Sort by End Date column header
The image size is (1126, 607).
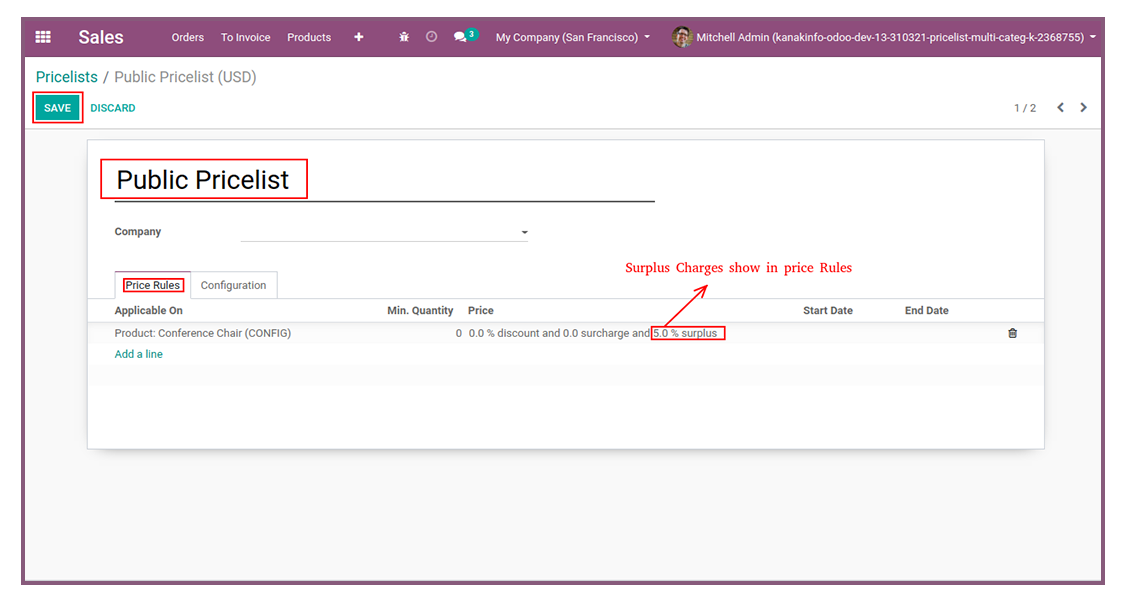(926, 310)
